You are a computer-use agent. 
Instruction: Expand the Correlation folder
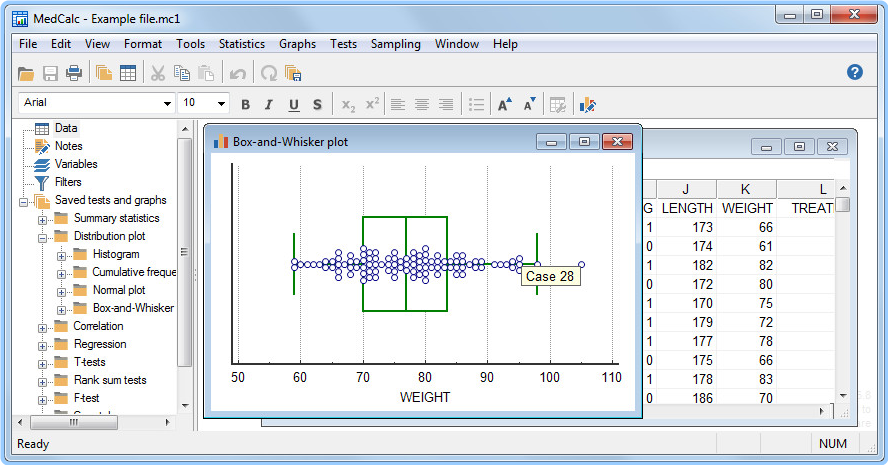coord(42,329)
